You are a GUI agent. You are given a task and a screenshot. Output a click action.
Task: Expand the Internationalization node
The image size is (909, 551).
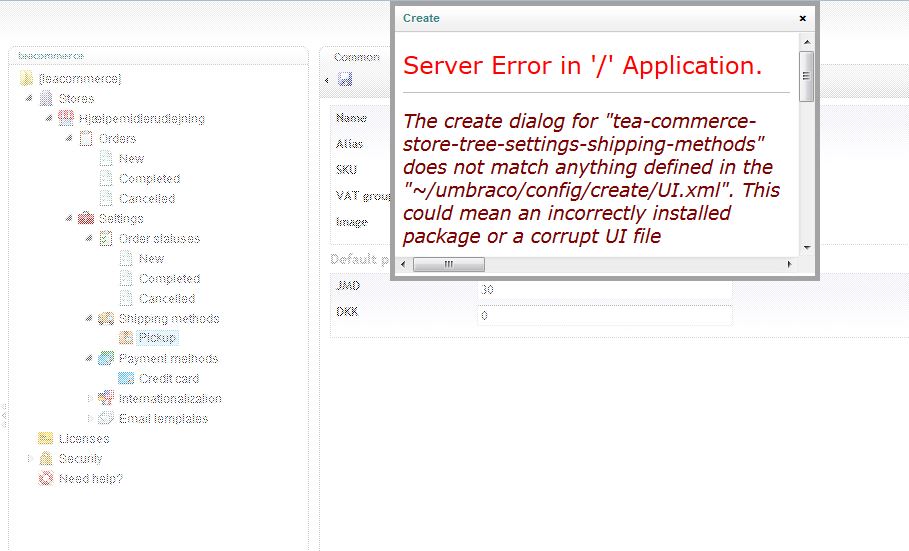click(x=89, y=398)
